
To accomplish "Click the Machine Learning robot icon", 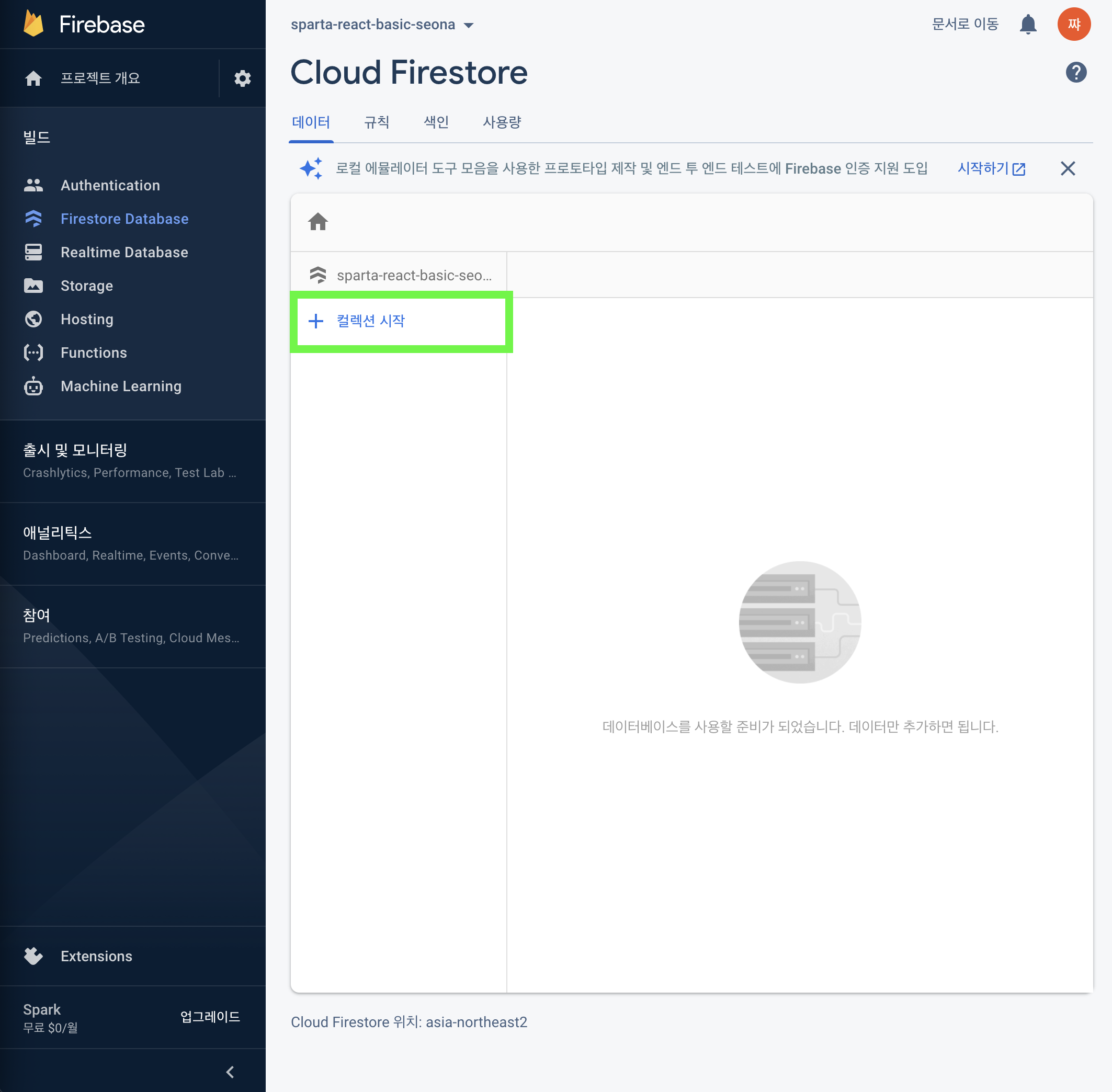I will [33, 386].
